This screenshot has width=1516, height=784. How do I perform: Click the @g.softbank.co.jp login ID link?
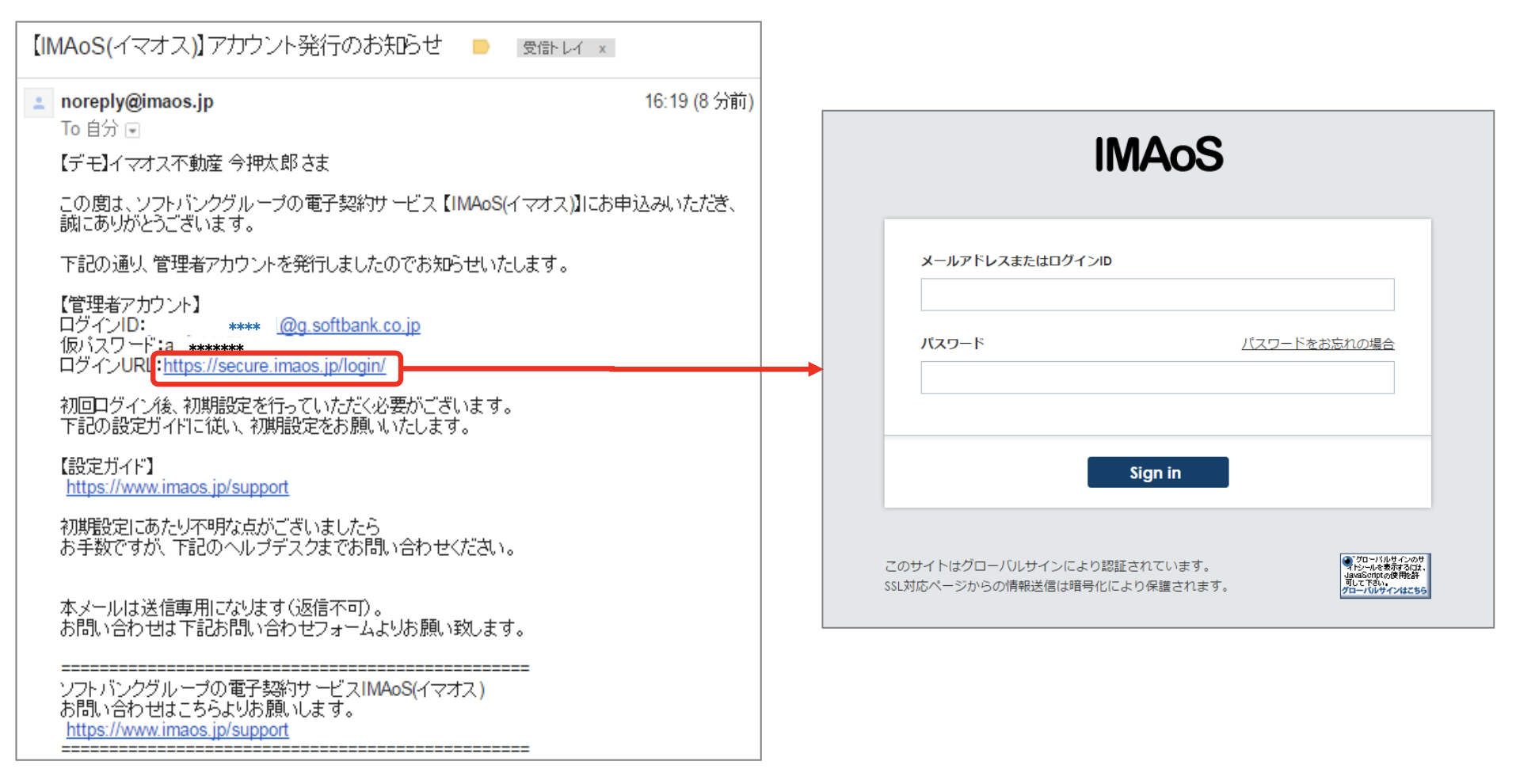pos(349,325)
